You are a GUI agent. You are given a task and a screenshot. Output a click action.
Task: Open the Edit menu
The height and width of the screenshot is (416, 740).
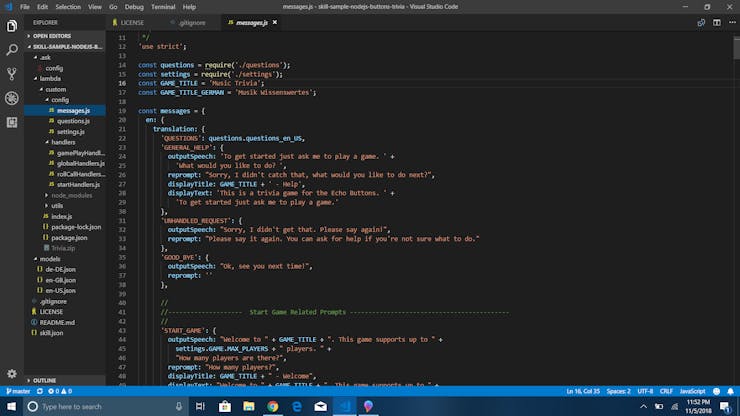tap(42, 7)
